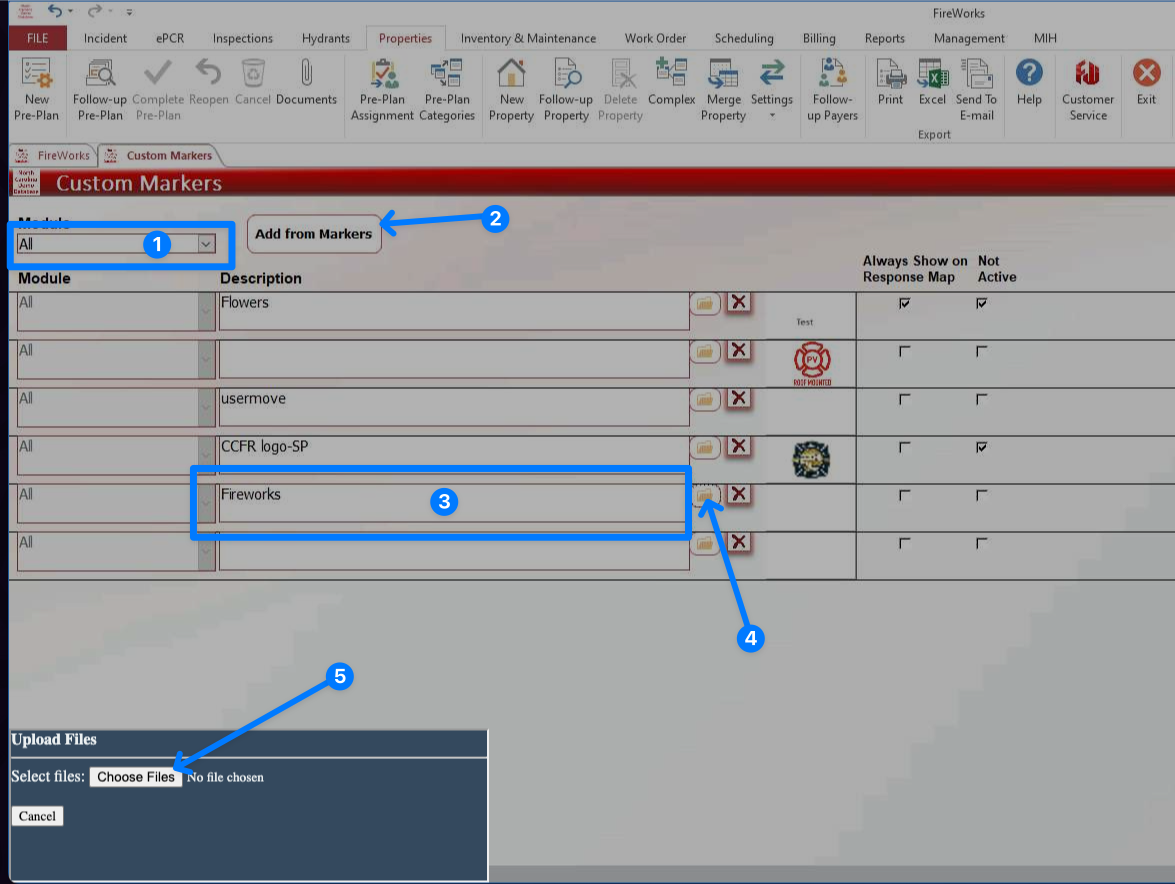The width and height of the screenshot is (1175, 884).
Task: Toggle Not Active checkbox for usermove
Action: (981, 399)
